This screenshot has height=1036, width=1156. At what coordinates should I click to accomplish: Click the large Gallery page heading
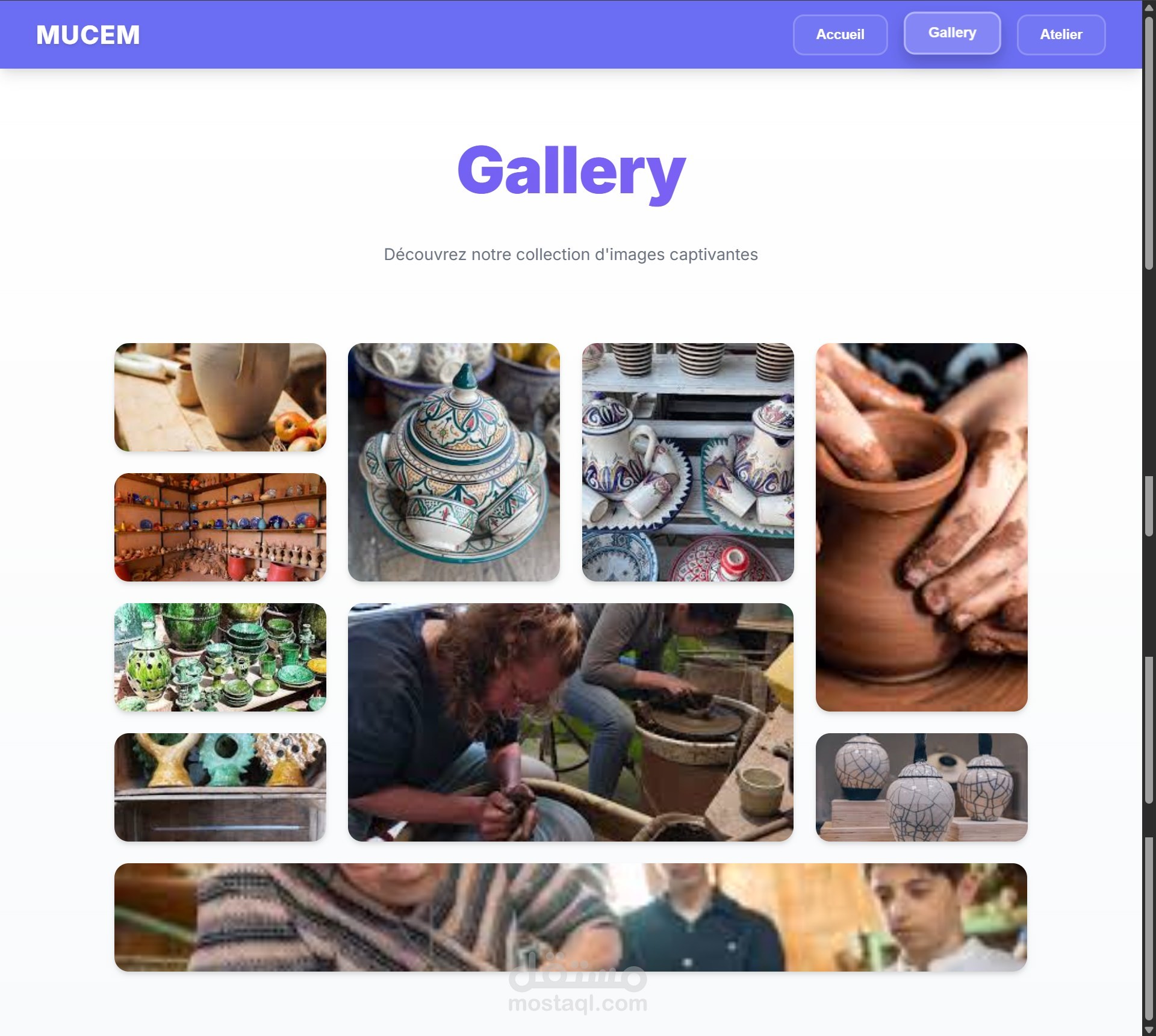pos(571,171)
